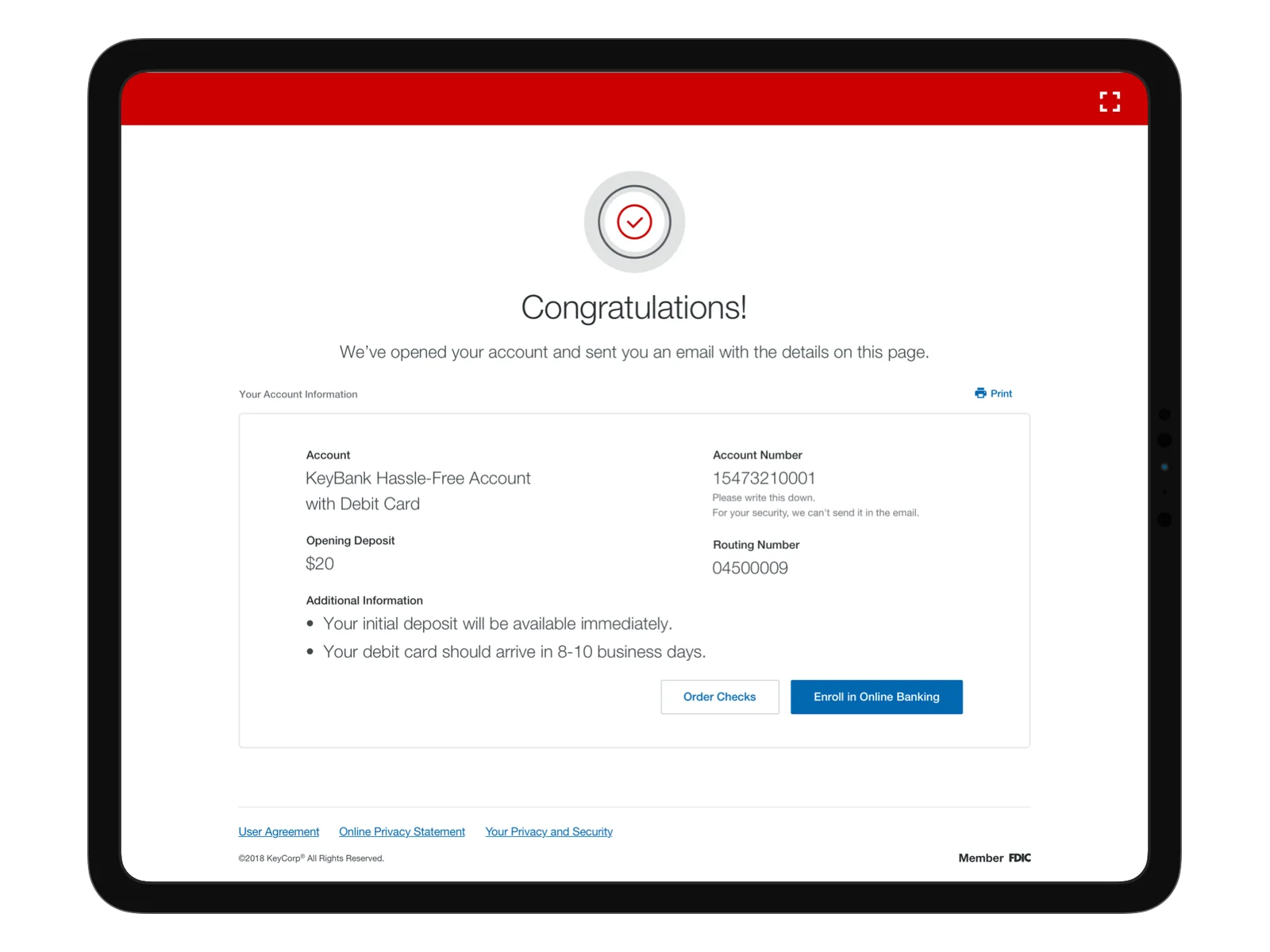
Task: Click the Member FDIC logo
Action: tap(995, 858)
